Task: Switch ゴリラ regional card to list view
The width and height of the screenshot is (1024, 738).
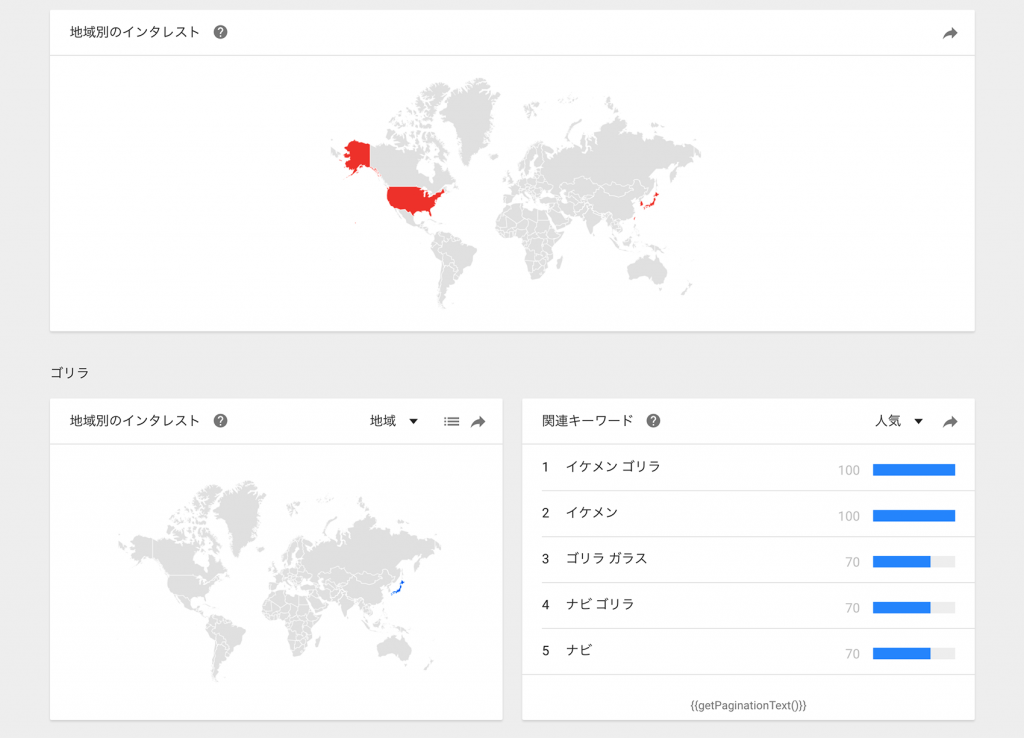Action: pyautogui.click(x=452, y=422)
